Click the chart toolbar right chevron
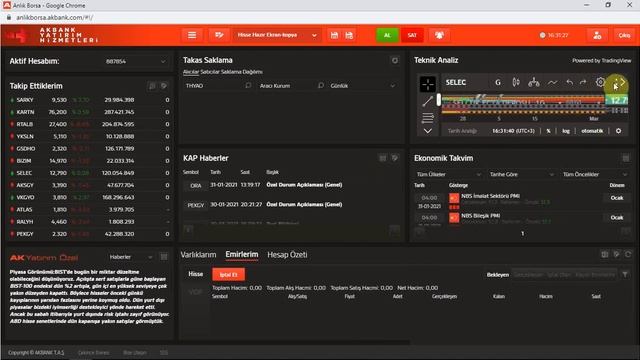Viewport: 640px width, 360px height. [x=623, y=82]
